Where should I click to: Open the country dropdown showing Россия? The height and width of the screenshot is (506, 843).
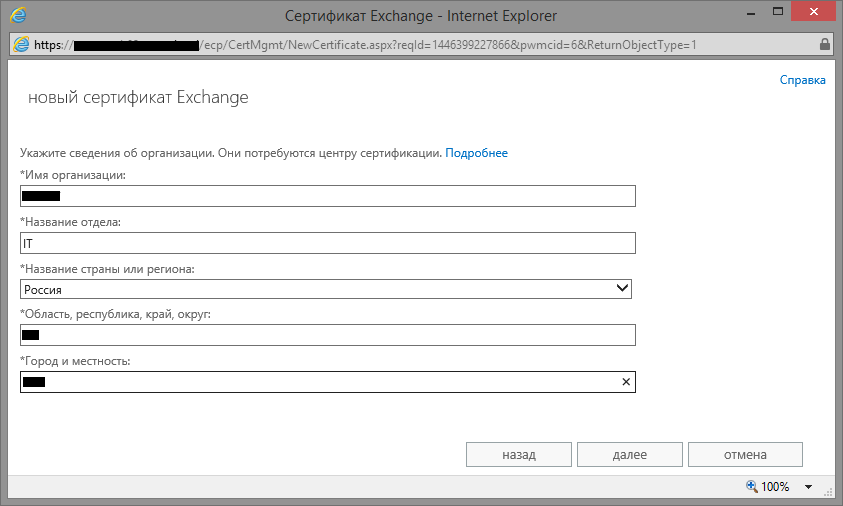326,289
